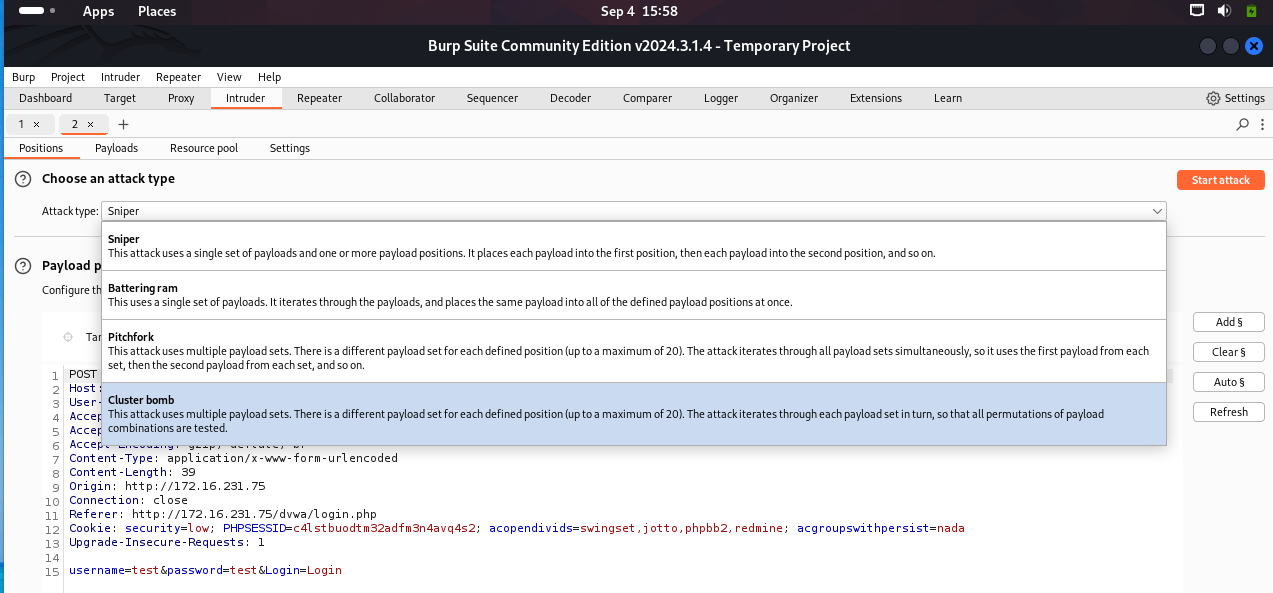
Task: Switch to the Proxy tab
Action: pyautogui.click(x=181, y=98)
